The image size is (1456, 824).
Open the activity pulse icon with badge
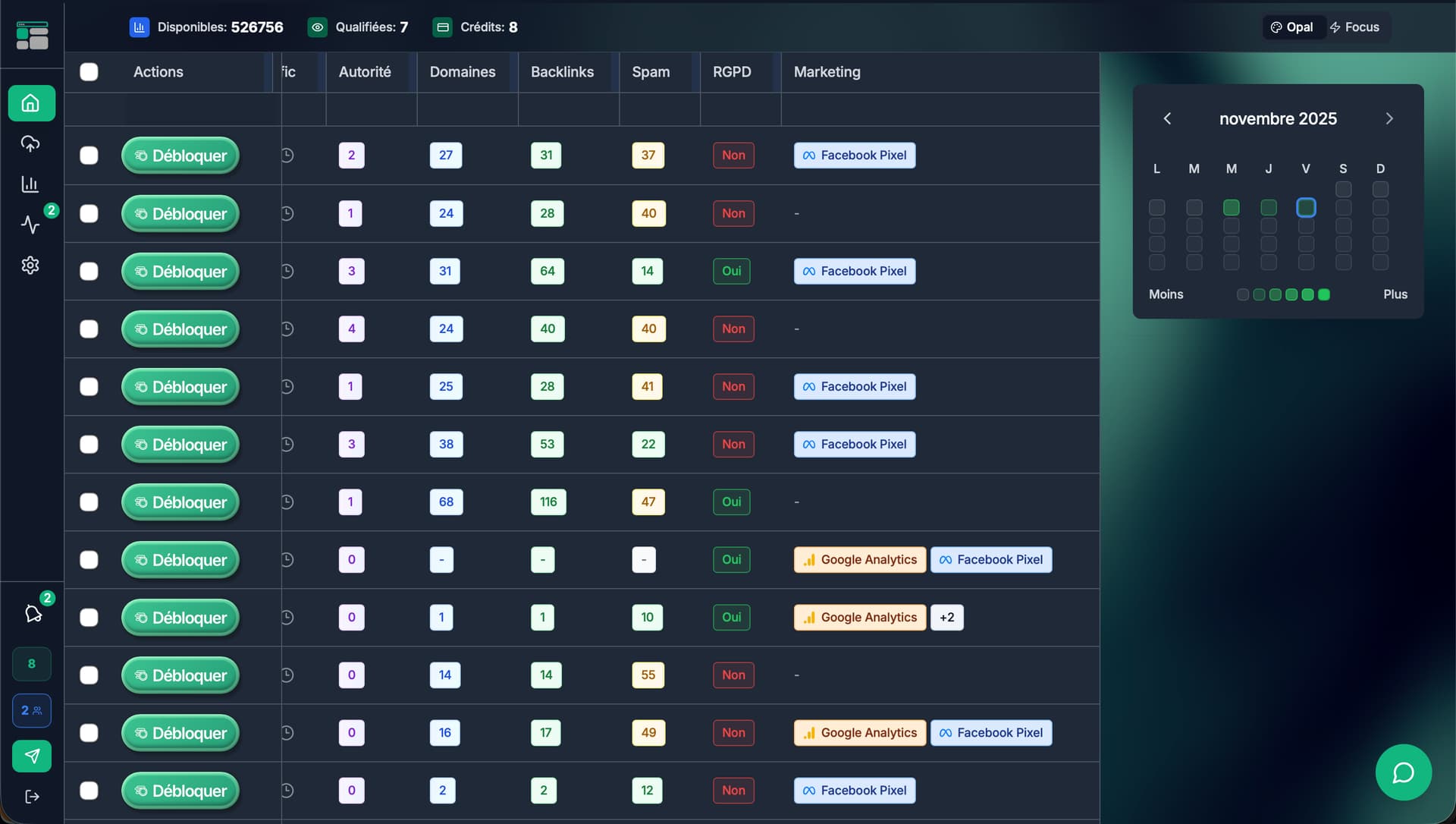pyautogui.click(x=30, y=225)
